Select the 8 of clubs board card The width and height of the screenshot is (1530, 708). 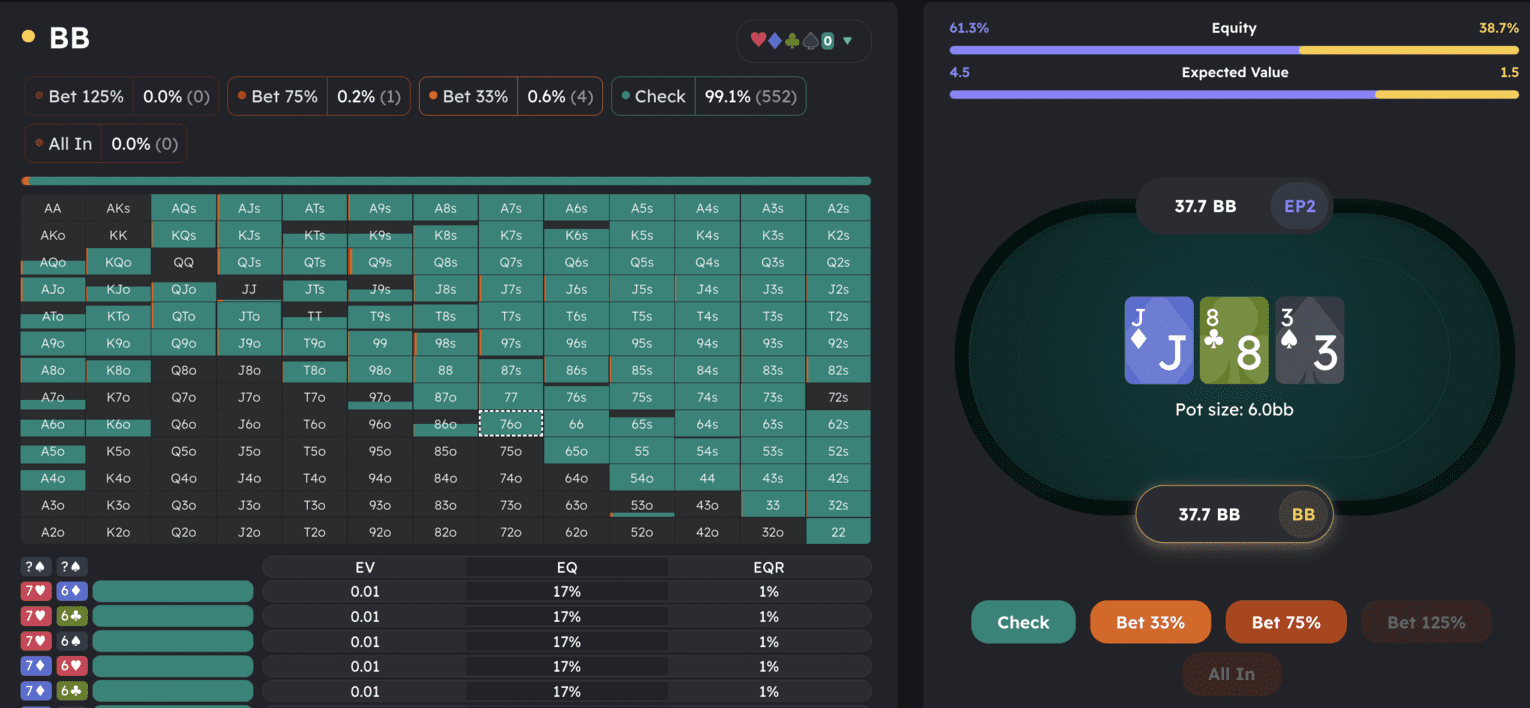click(1234, 341)
